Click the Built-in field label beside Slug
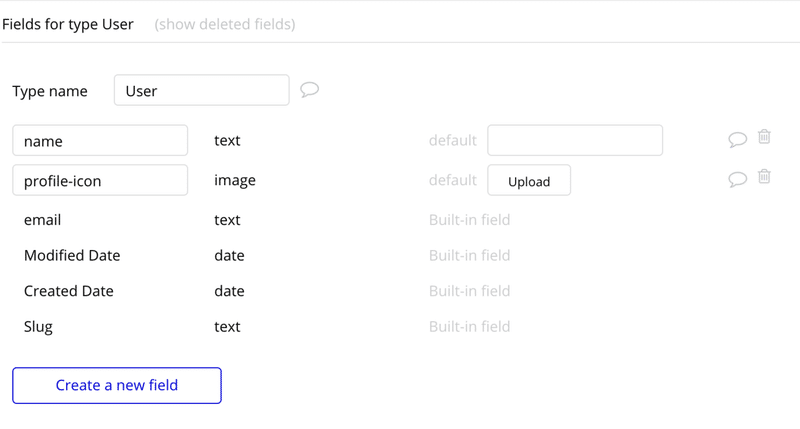800x429 pixels. tap(469, 326)
